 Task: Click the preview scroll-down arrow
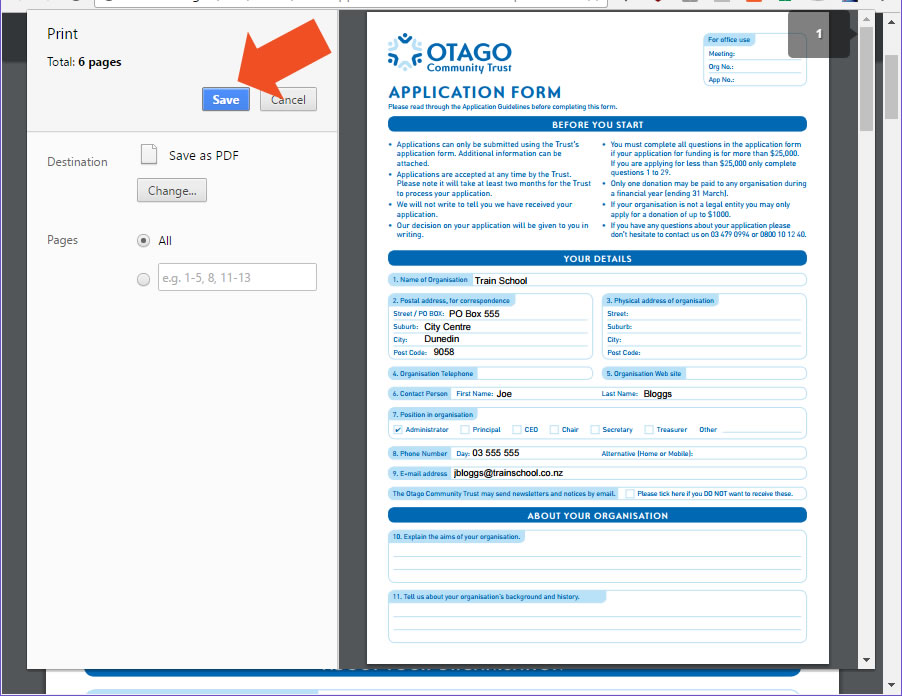click(x=865, y=659)
